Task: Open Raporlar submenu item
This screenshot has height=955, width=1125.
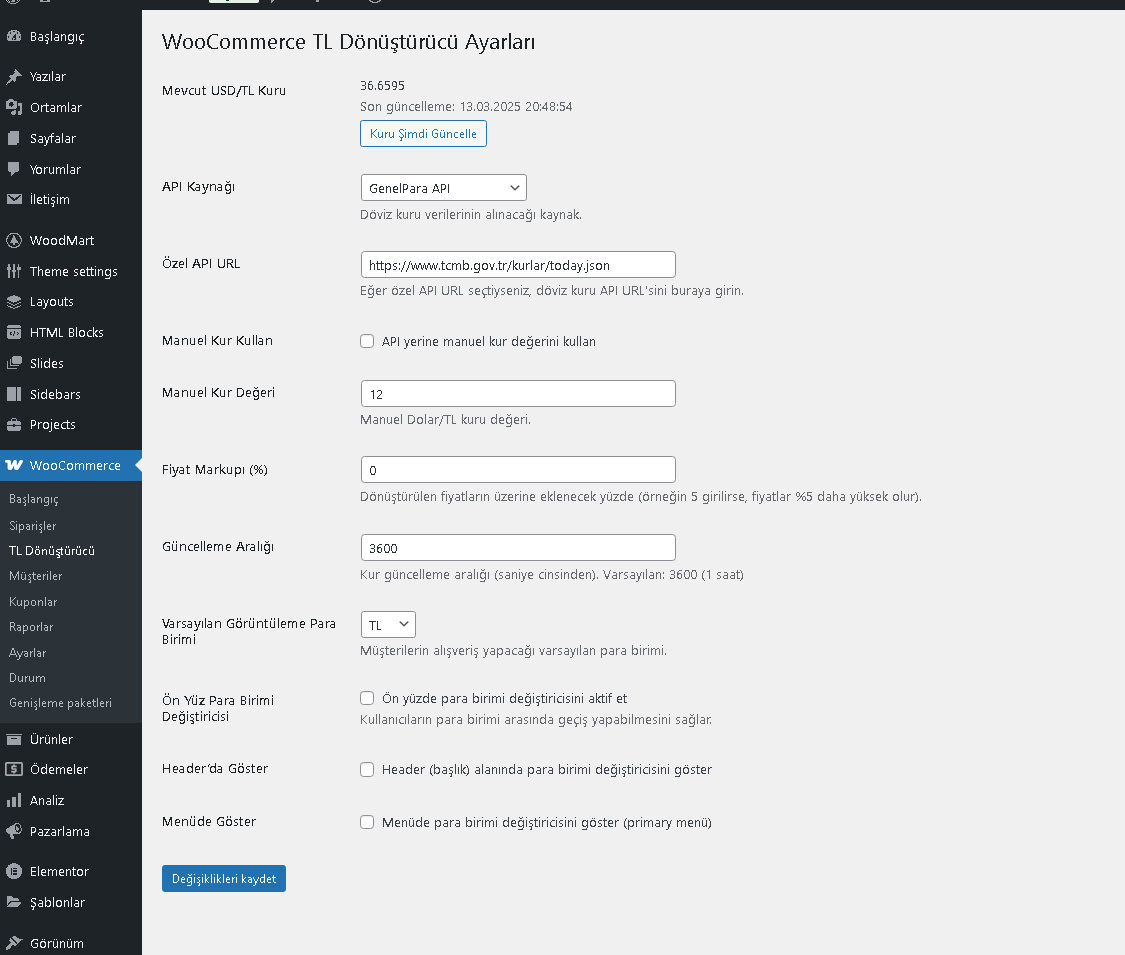Action: click(x=31, y=627)
